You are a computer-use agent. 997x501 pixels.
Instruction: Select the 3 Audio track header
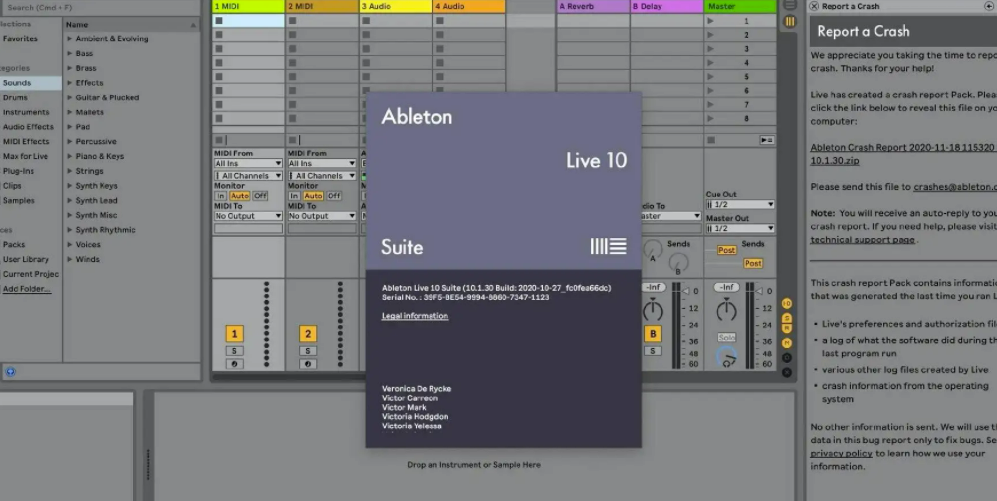[395, 6]
